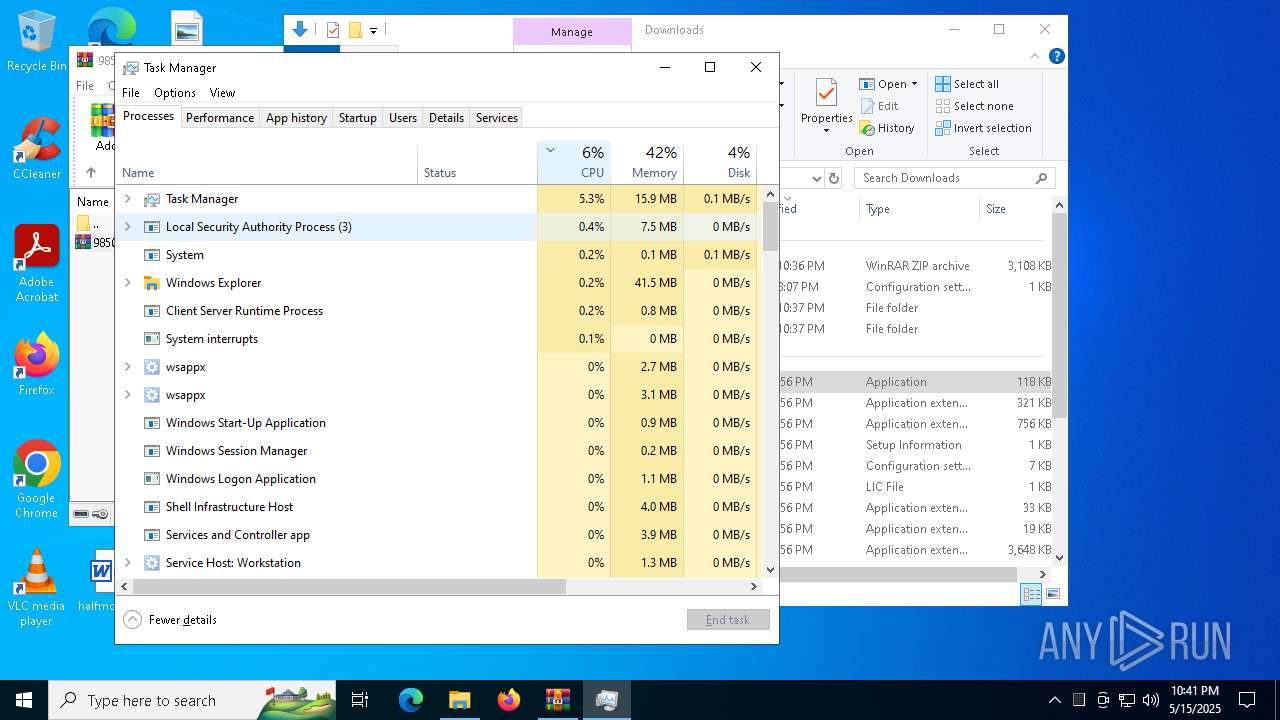Screen dimensions: 1280x720
Task: Sort processes by the Memory column
Action: coord(647,163)
